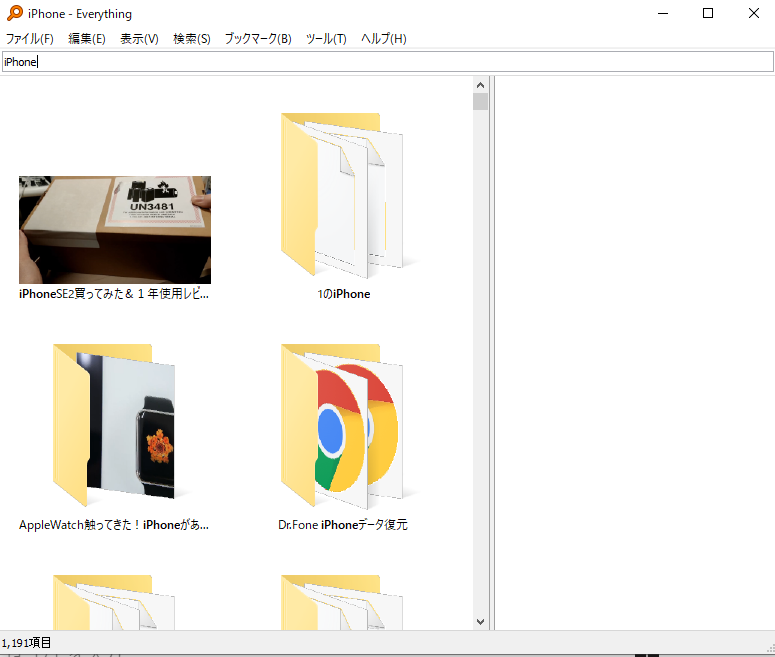The width and height of the screenshot is (775, 657).
Task: Open the ヘルプ(H) menu
Action: [x=384, y=39]
